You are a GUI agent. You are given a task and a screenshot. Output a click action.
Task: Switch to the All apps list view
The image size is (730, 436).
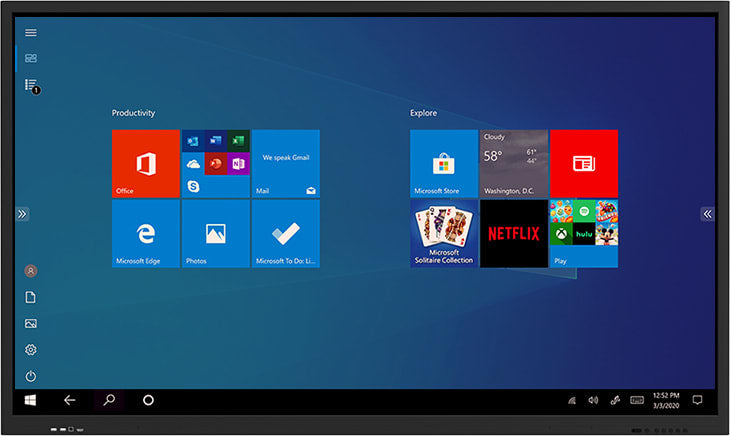(x=31, y=86)
